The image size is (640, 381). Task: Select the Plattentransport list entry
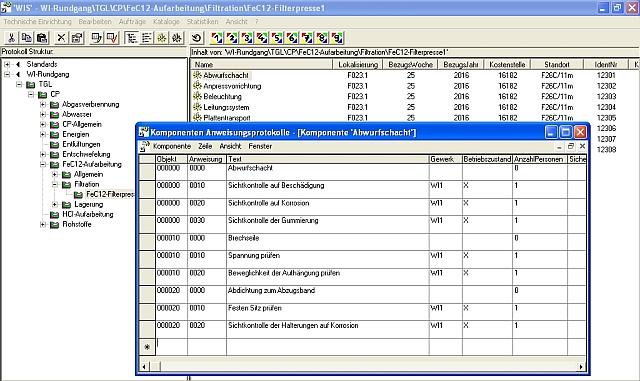[x=227, y=118]
